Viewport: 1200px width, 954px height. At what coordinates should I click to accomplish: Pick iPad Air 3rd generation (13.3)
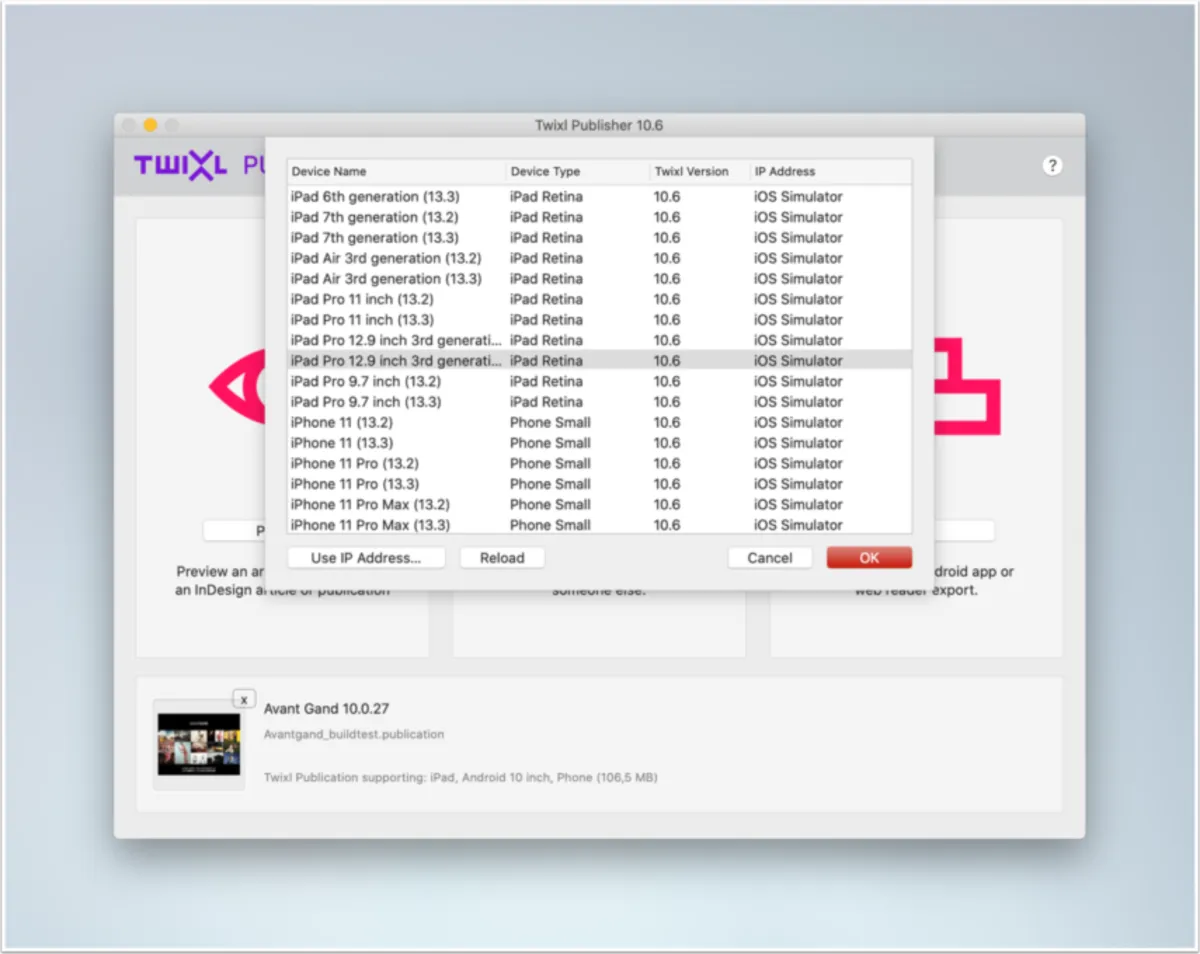coord(599,279)
